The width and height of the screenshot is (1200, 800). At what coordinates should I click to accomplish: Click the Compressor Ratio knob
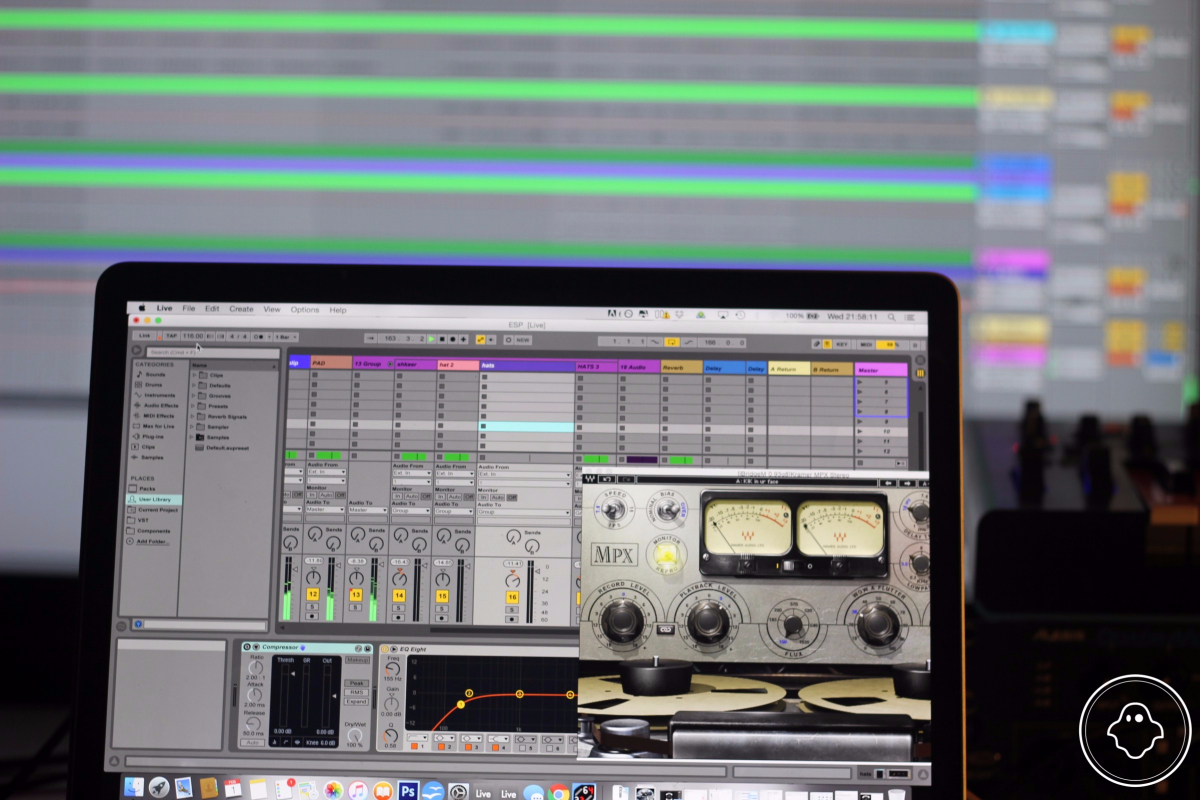(256, 667)
